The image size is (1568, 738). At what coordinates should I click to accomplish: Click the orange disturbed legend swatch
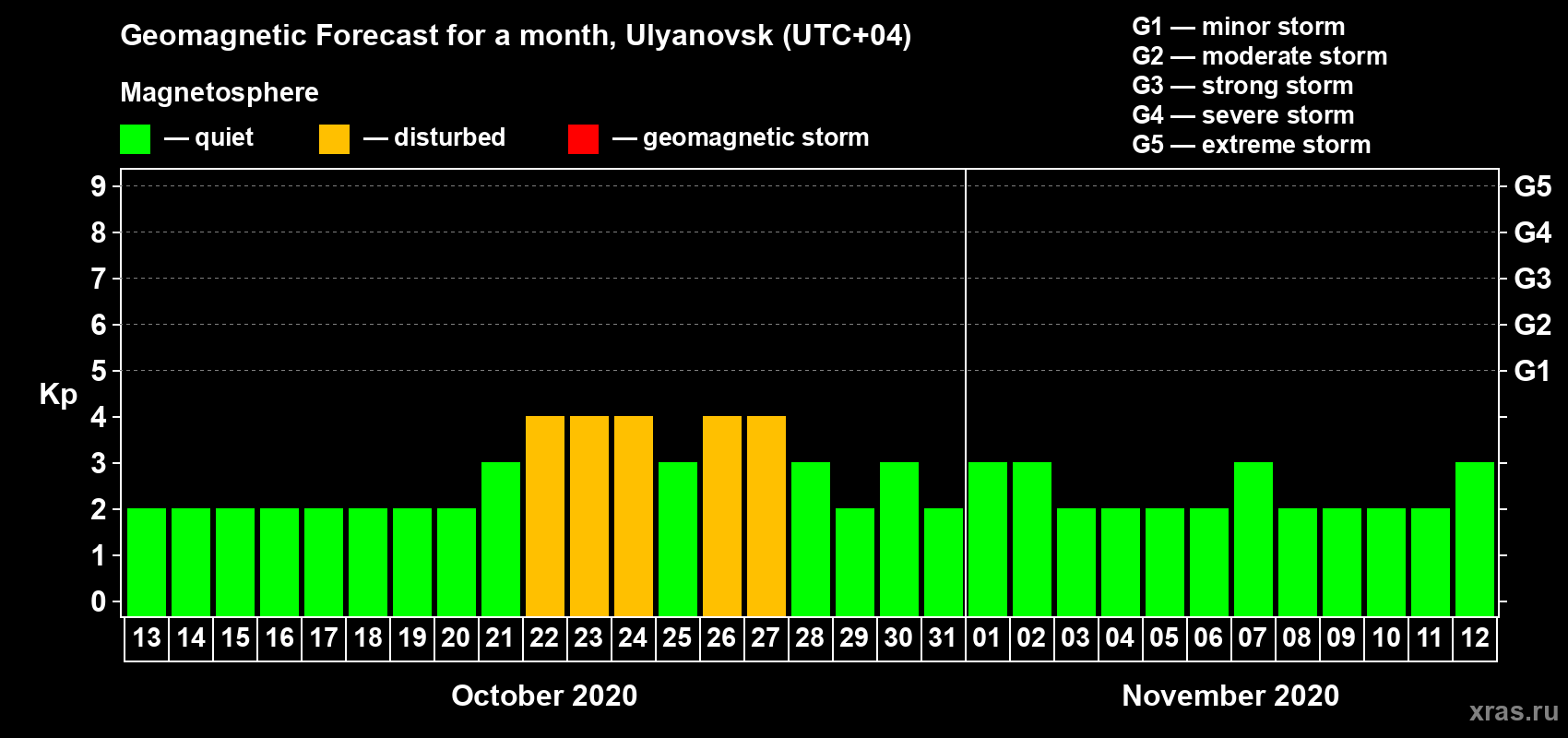tap(334, 139)
